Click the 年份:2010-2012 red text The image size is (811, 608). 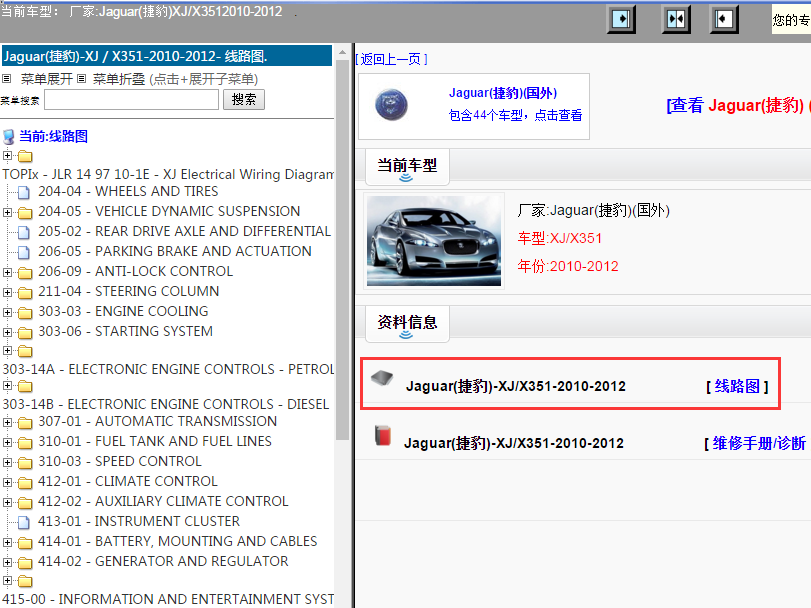click(x=568, y=266)
